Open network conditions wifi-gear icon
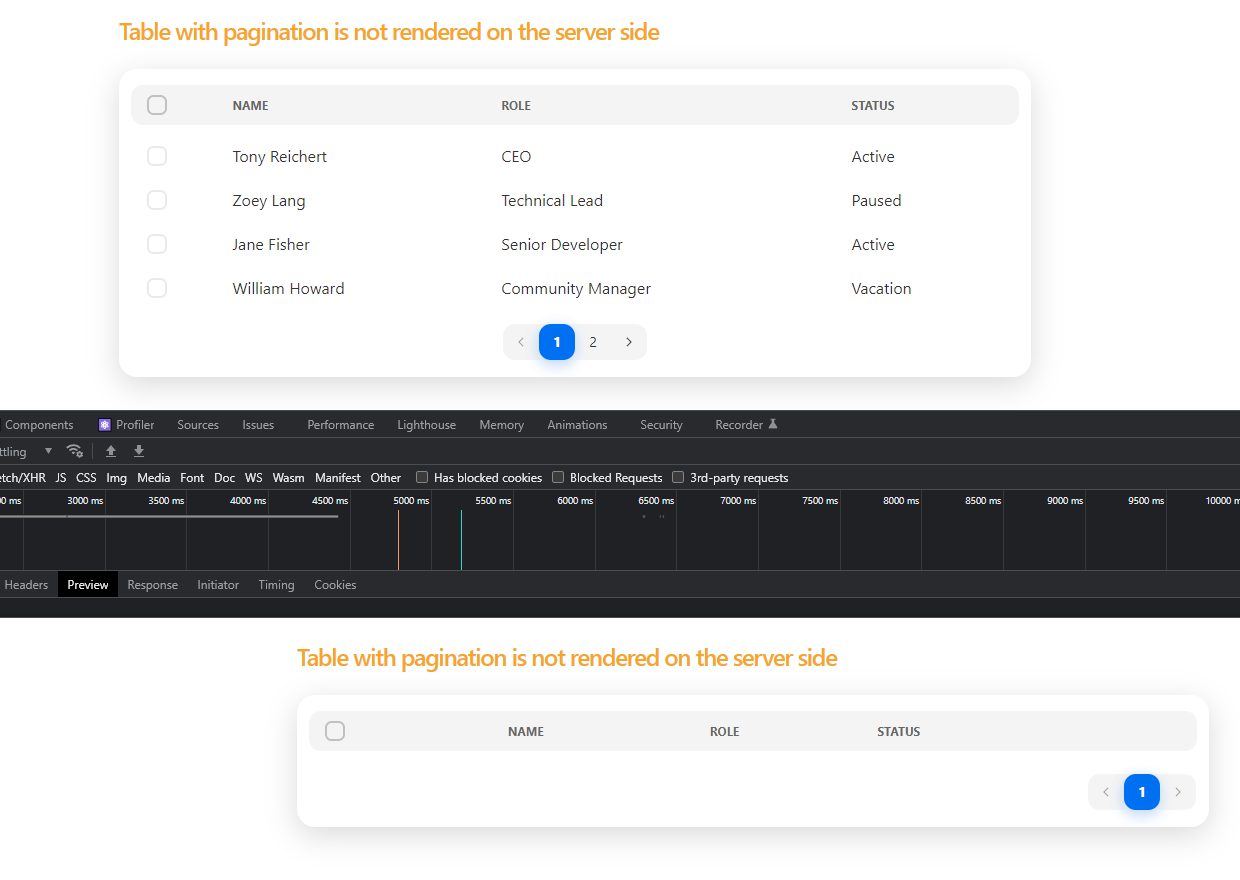This screenshot has height=880, width=1240. 74,451
